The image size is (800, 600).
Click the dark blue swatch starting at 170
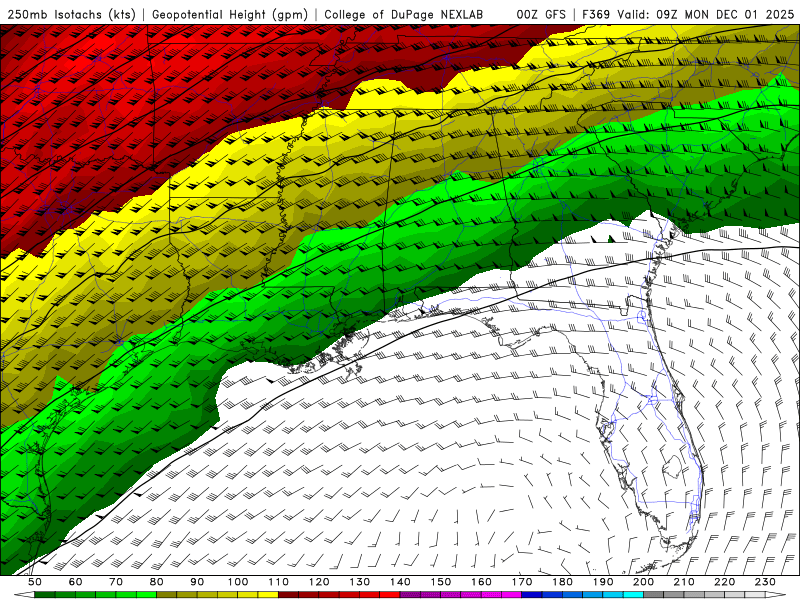532,595
